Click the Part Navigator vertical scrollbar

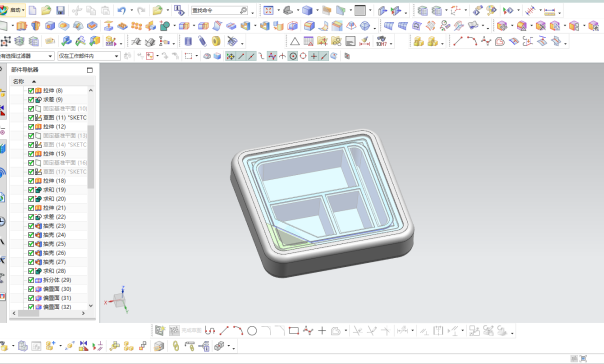pyautogui.click(x=91, y=156)
